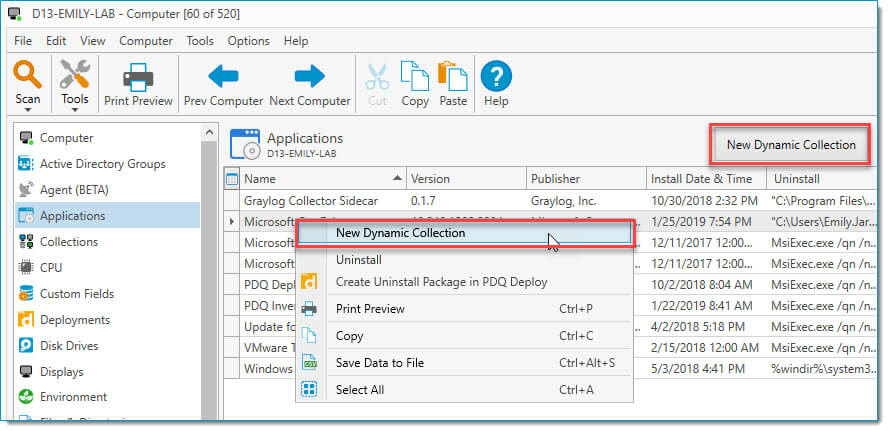Open the Computer menu
The image size is (888, 431).
(146, 41)
